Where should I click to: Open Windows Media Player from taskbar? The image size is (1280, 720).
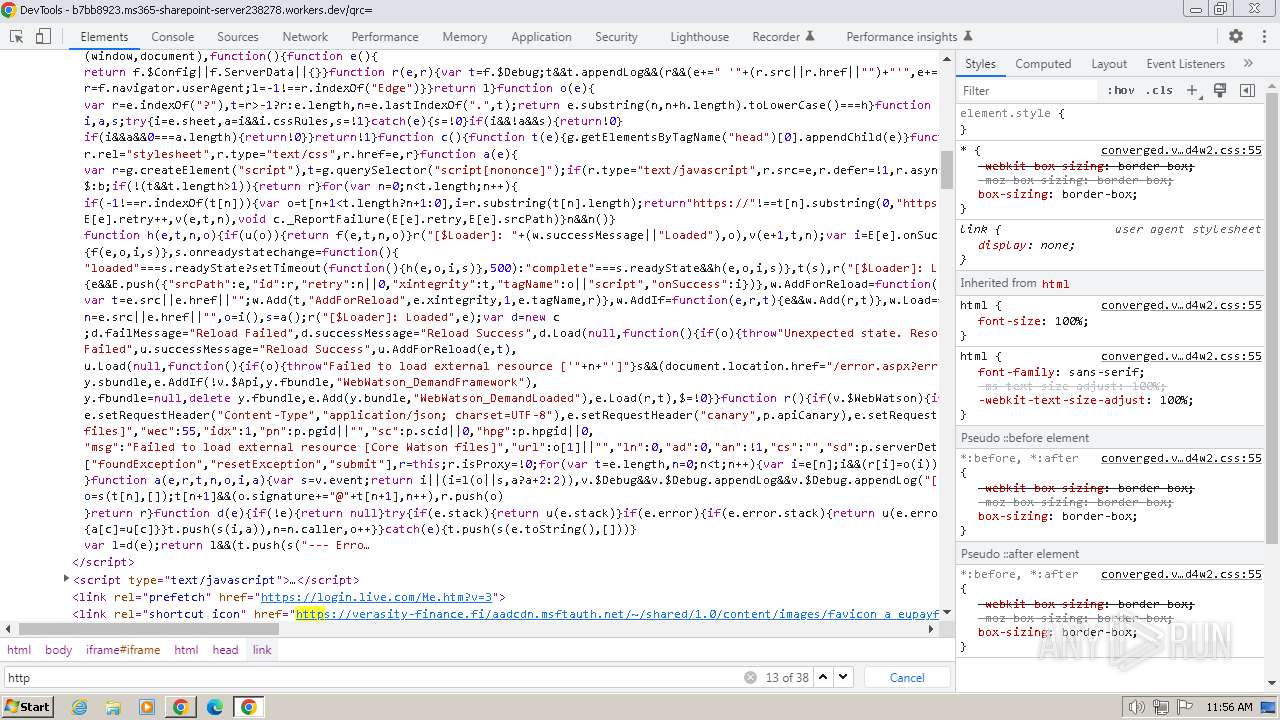pyautogui.click(x=147, y=707)
